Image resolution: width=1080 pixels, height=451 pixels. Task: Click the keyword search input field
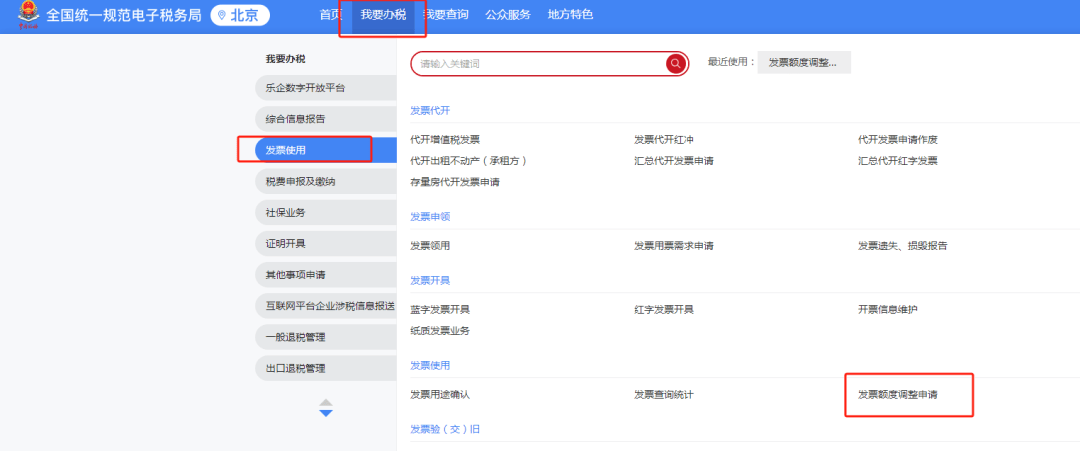(x=538, y=64)
